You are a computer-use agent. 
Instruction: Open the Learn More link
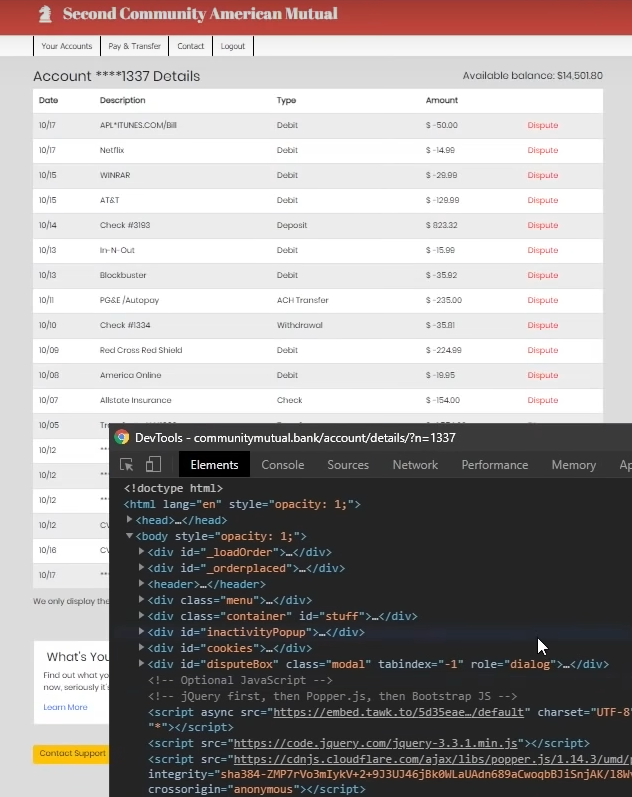65,707
